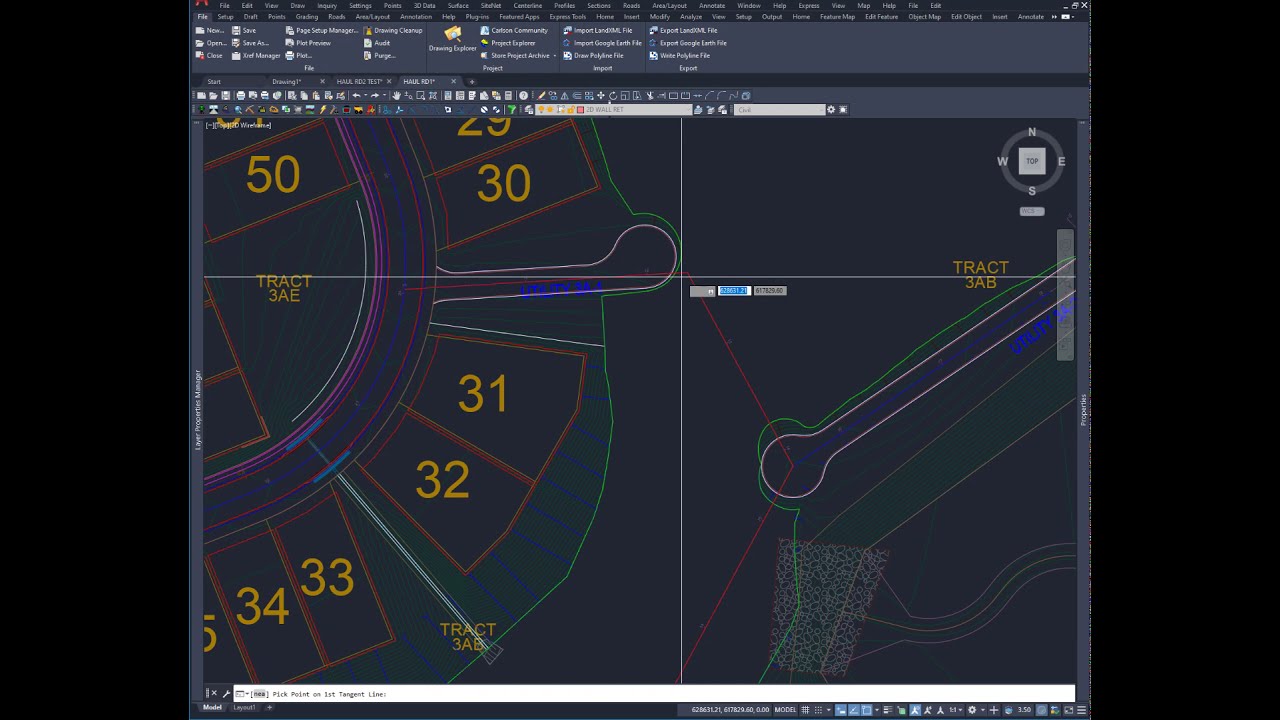Open the Drawing Explorer tool
Screen dimensions: 1280x720
pyautogui.click(x=452, y=40)
